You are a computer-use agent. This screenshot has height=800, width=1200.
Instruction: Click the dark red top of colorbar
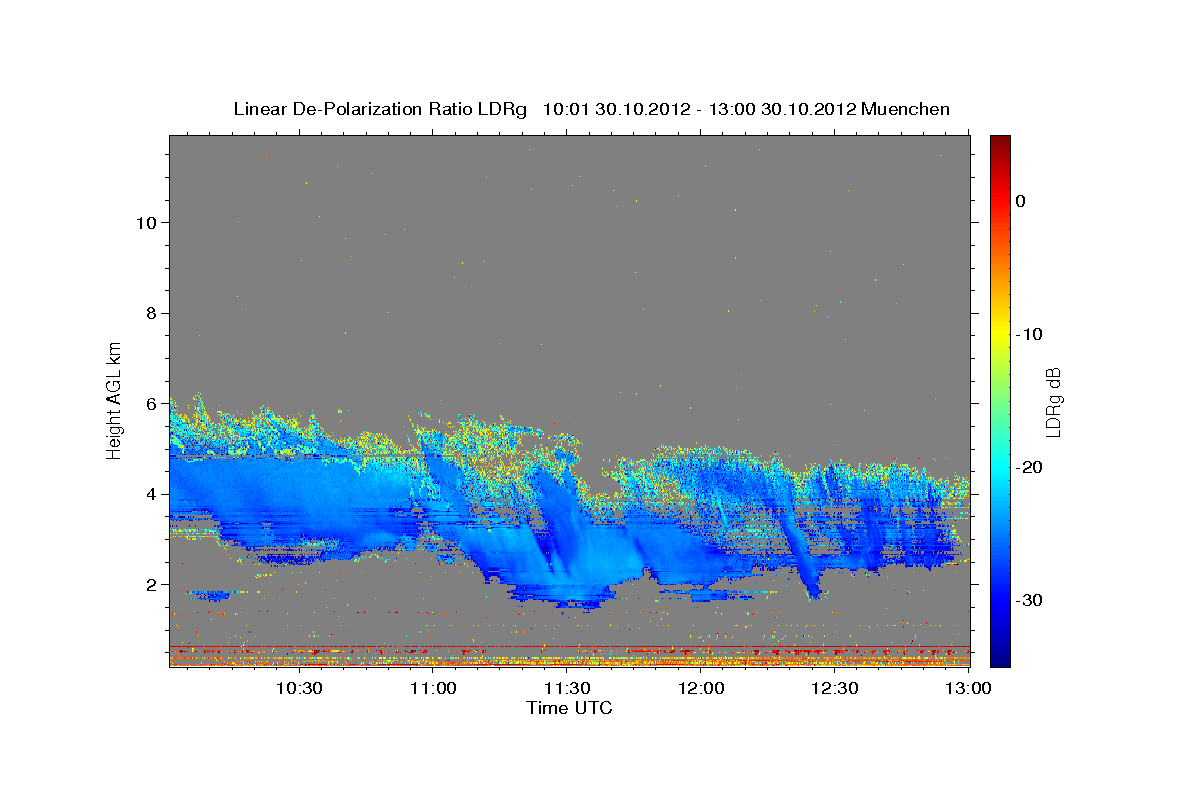point(1000,145)
